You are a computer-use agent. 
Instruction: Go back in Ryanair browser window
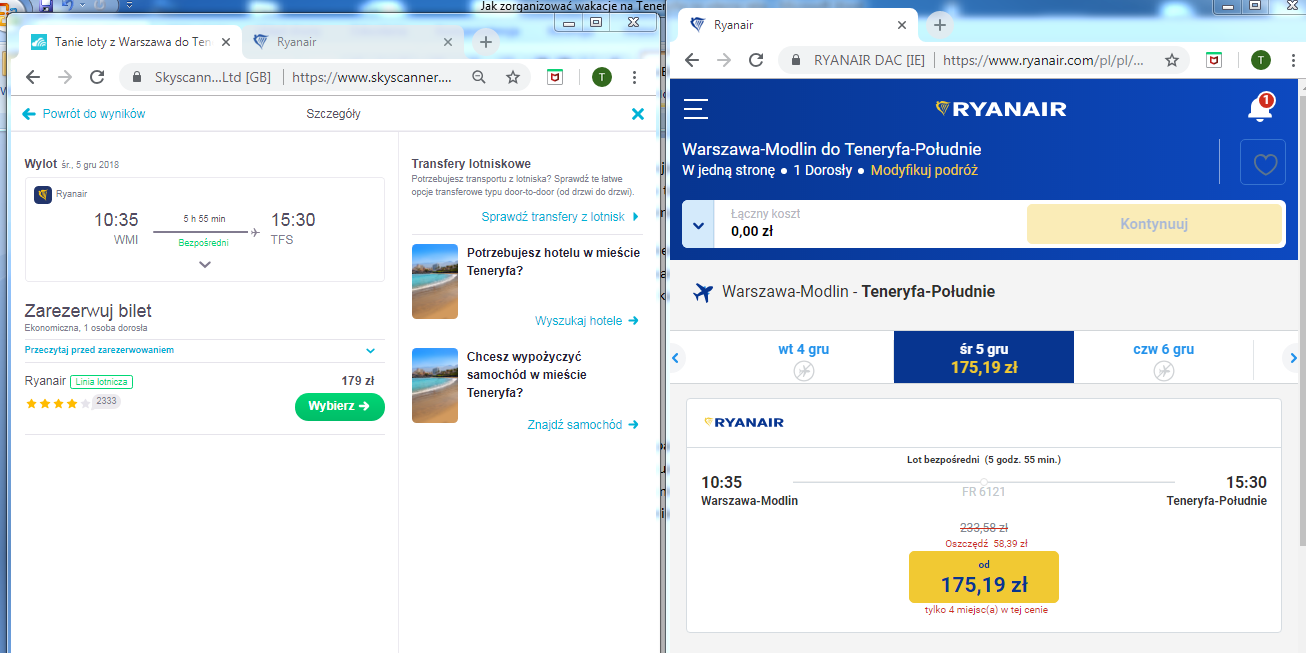pyautogui.click(x=692, y=60)
